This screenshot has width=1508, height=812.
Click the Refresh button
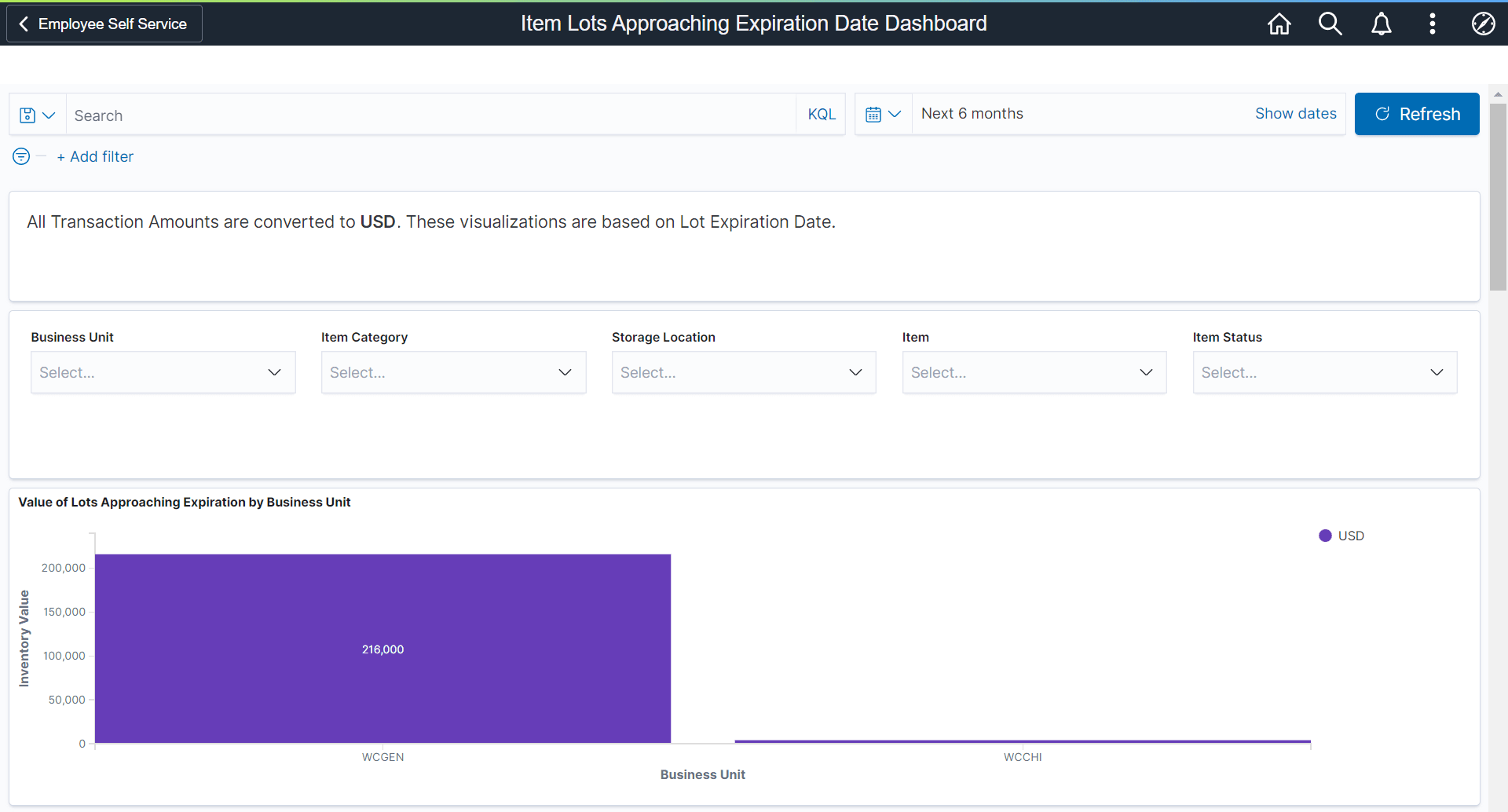(1417, 114)
